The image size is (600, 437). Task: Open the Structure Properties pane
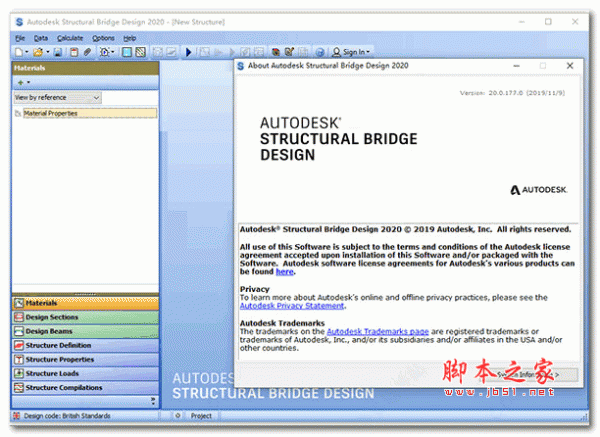pyautogui.click(x=85, y=360)
